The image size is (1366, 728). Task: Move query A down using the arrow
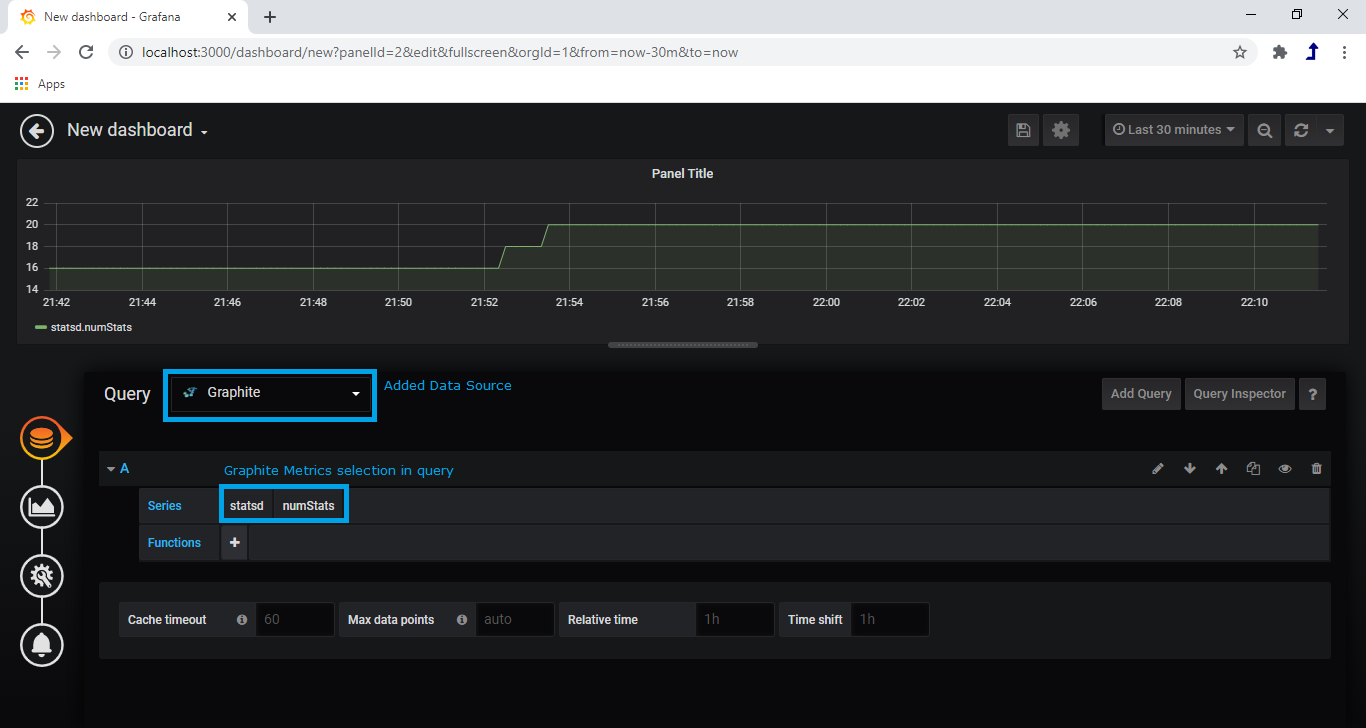click(x=1190, y=468)
